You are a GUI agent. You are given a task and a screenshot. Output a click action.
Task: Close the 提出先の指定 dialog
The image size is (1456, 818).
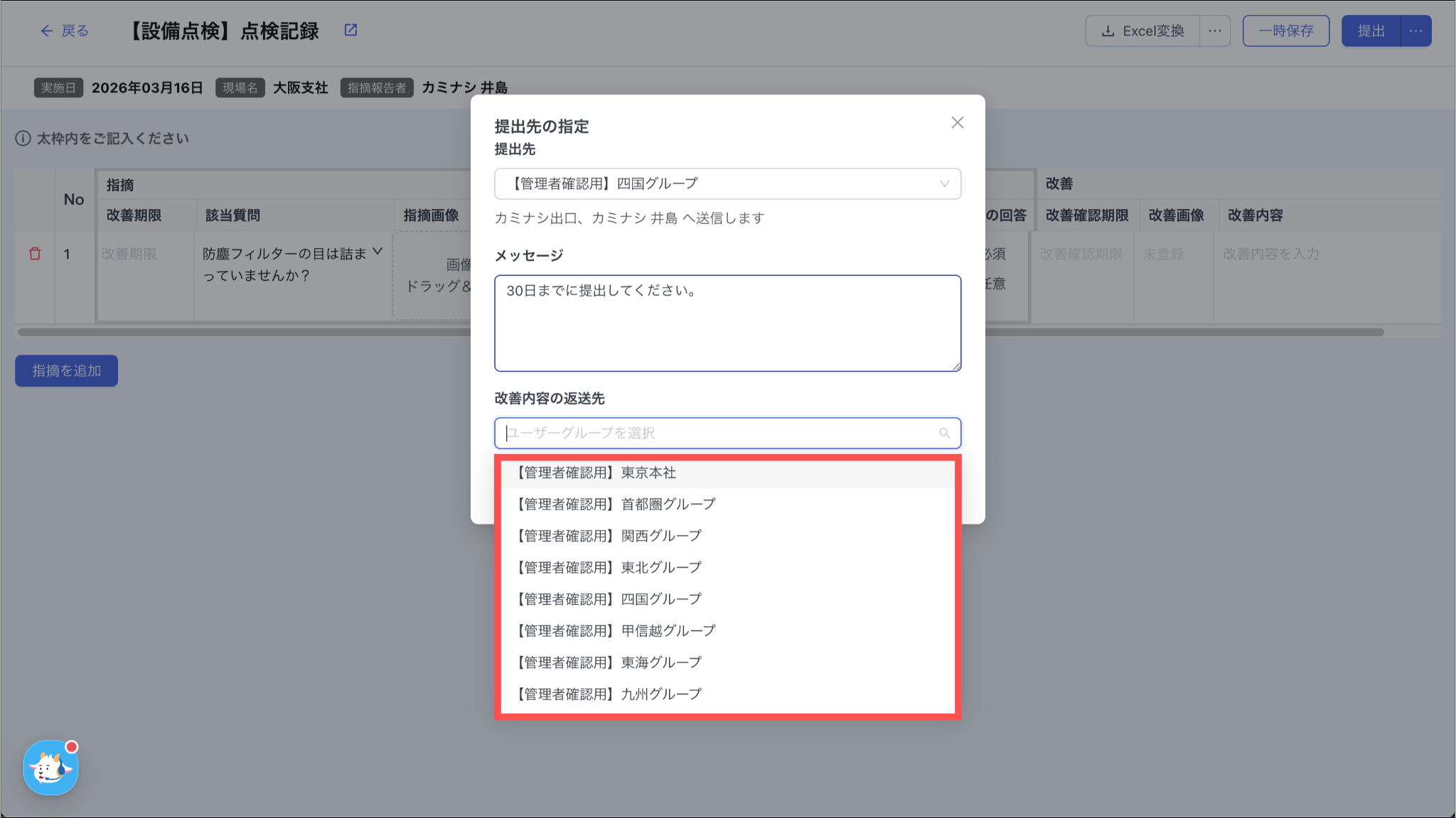957,123
